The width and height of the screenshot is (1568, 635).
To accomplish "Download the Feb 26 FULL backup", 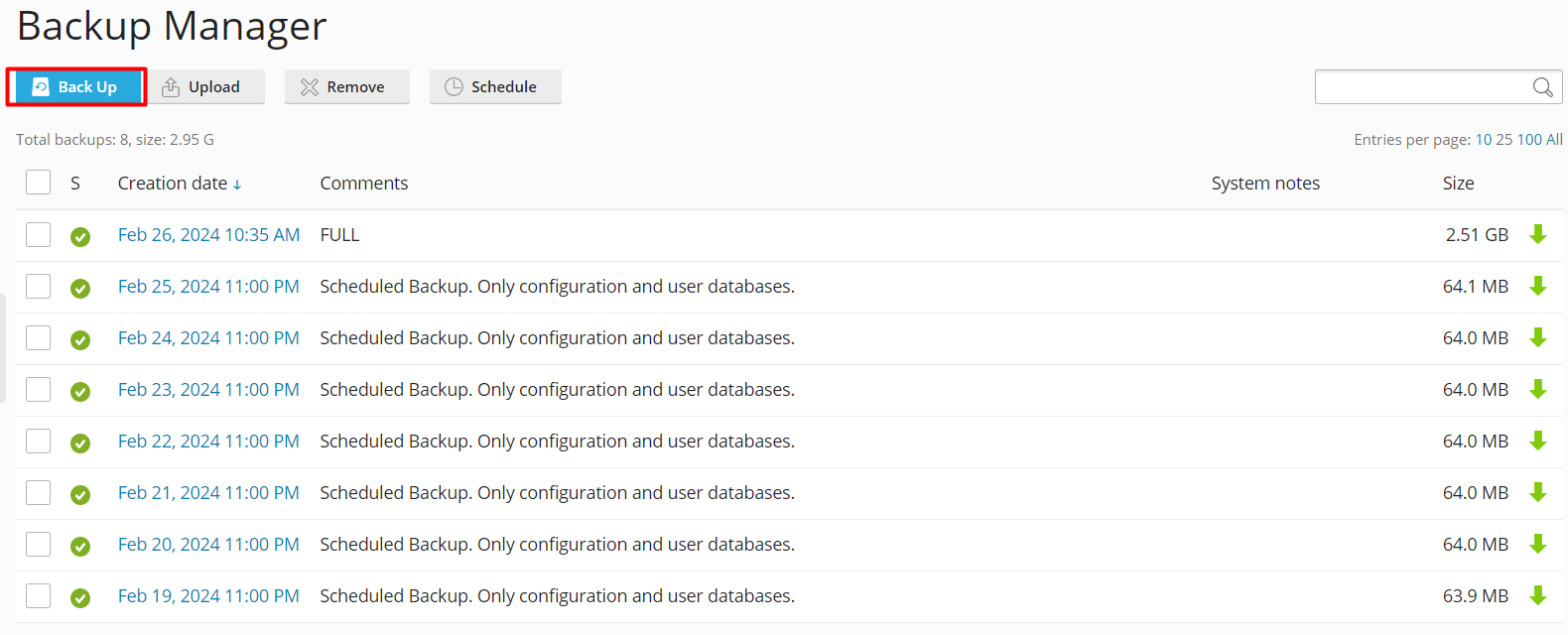I will pyautogui.click(x=1537, y=234).
